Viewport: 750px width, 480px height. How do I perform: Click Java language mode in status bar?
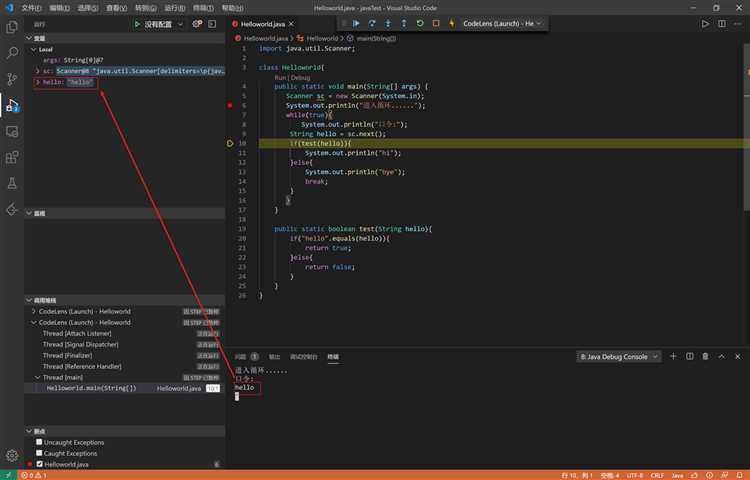coord(677,475)
